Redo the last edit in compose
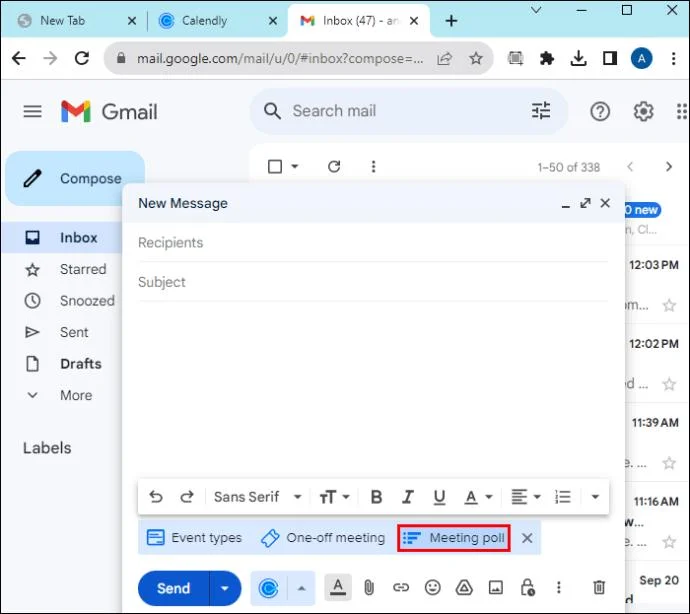The height and width of the screenshot is (614, 690). coord(187,497)
